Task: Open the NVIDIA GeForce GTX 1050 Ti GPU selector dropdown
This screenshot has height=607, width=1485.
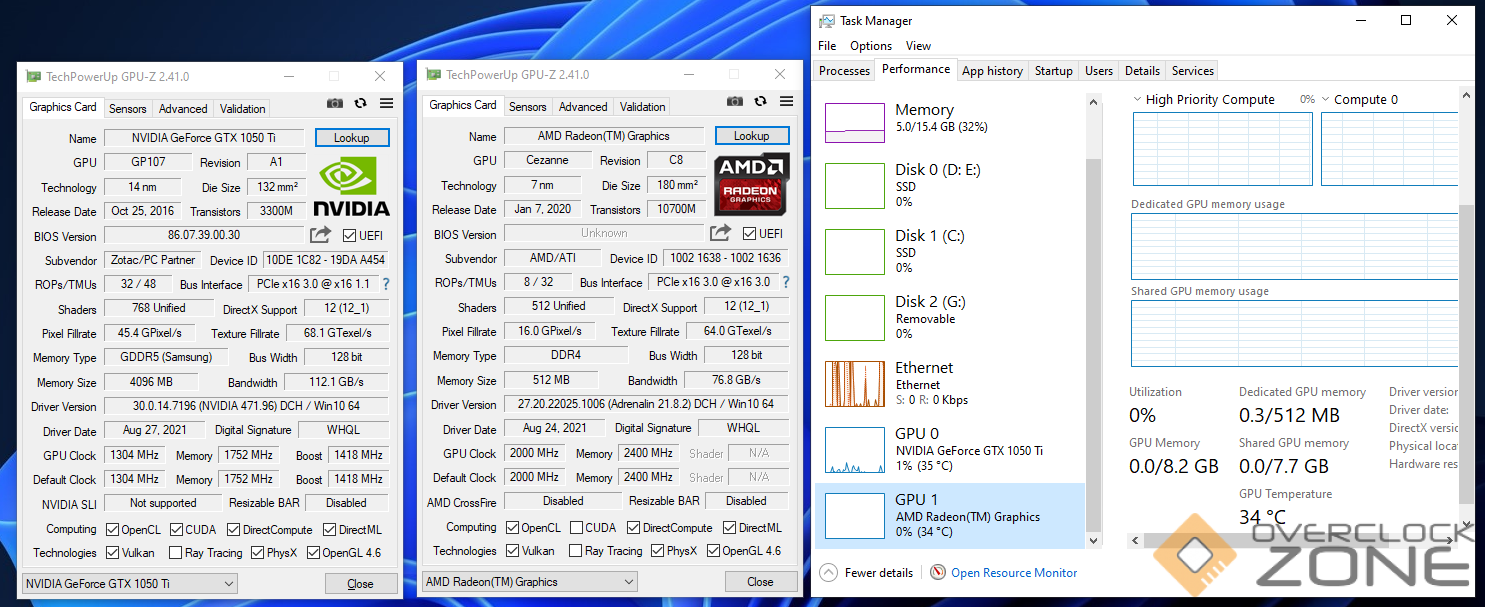Action: [129, 584]
